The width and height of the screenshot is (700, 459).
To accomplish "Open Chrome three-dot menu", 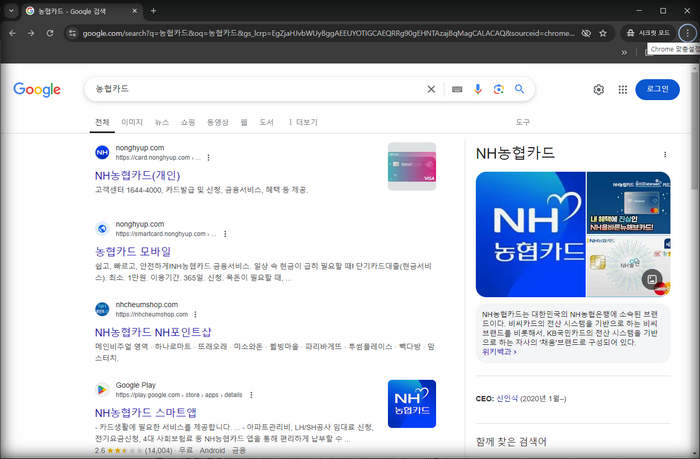I will pos(686,33).
